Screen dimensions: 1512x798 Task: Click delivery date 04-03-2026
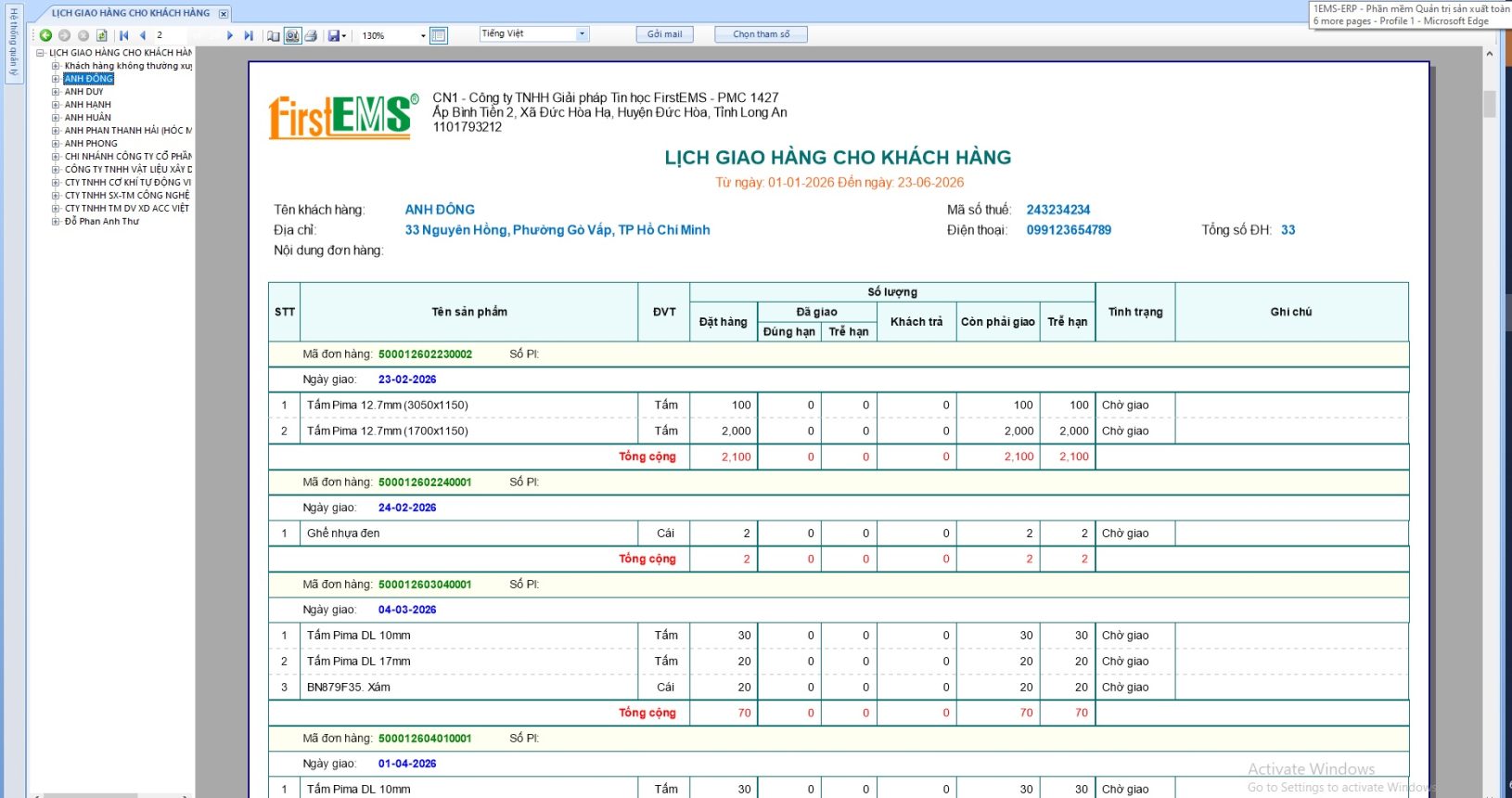pyautogui.click(x=407, y=610)
